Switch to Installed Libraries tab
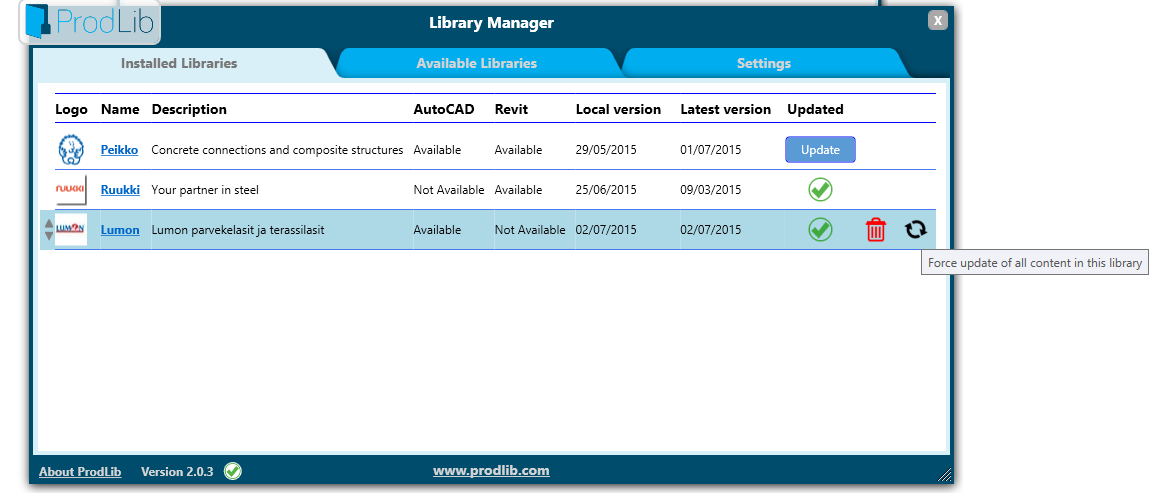 [x=179, y=63]
